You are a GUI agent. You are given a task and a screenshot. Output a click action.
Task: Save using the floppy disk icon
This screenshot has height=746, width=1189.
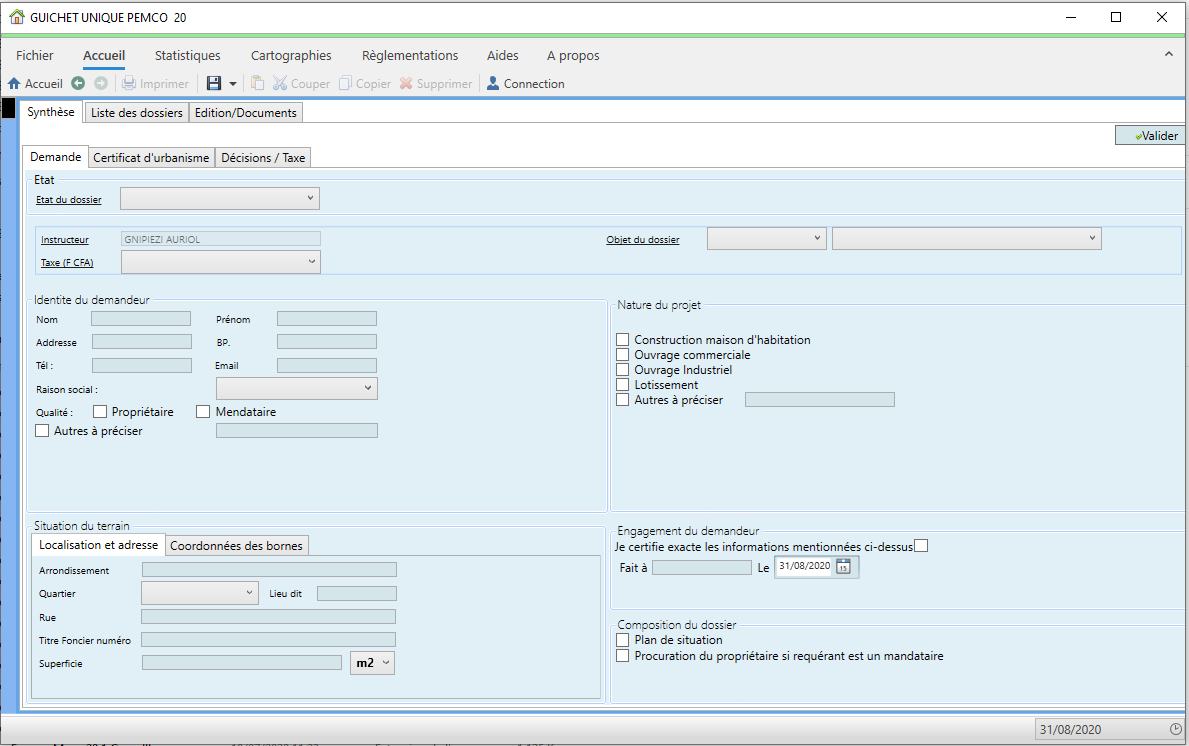(x=214, y=83)
